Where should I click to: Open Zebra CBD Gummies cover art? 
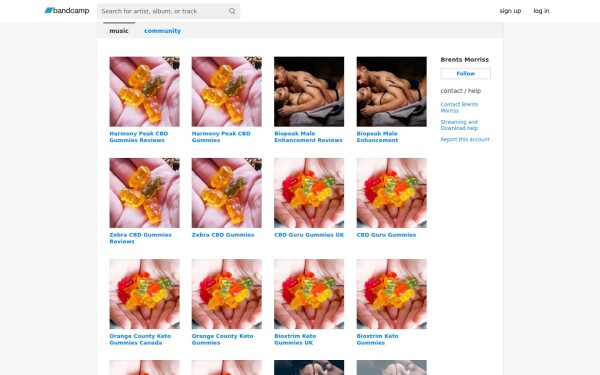[227, 193]
